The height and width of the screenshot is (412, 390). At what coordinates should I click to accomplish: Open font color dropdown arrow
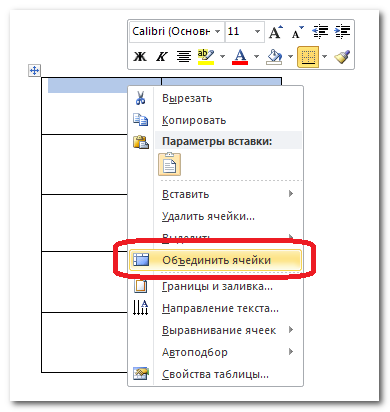click(256, 57)
